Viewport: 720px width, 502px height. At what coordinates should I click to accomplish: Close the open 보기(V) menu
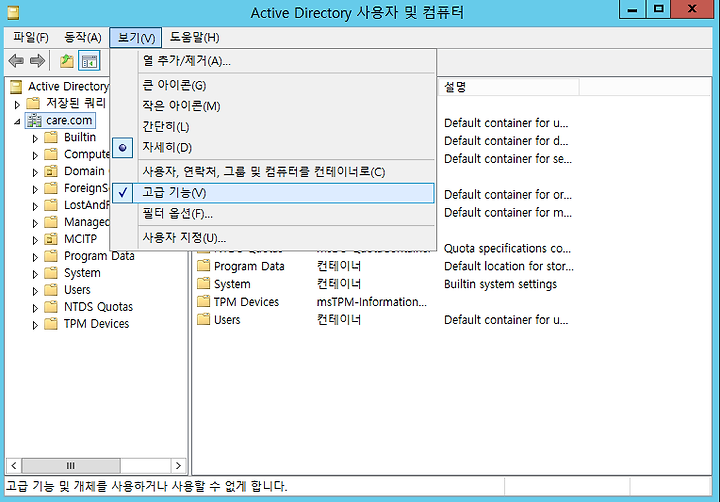(136, 37)
